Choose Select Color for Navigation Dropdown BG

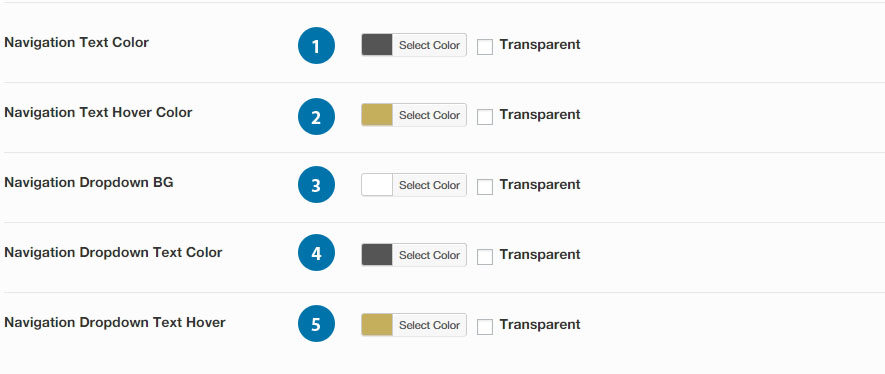(430, 185)
